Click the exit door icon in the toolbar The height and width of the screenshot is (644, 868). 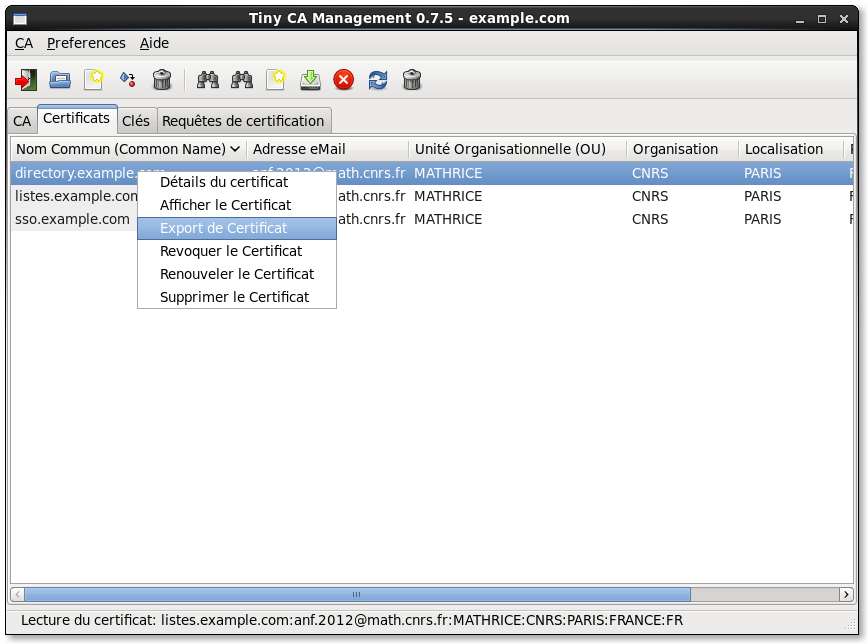[x=25, y=80]
